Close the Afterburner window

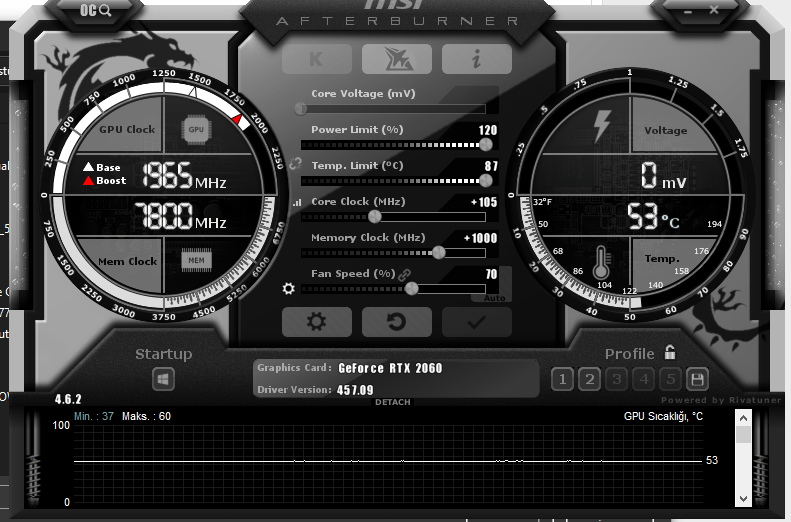pyautogui.click(x=713, y=10)
